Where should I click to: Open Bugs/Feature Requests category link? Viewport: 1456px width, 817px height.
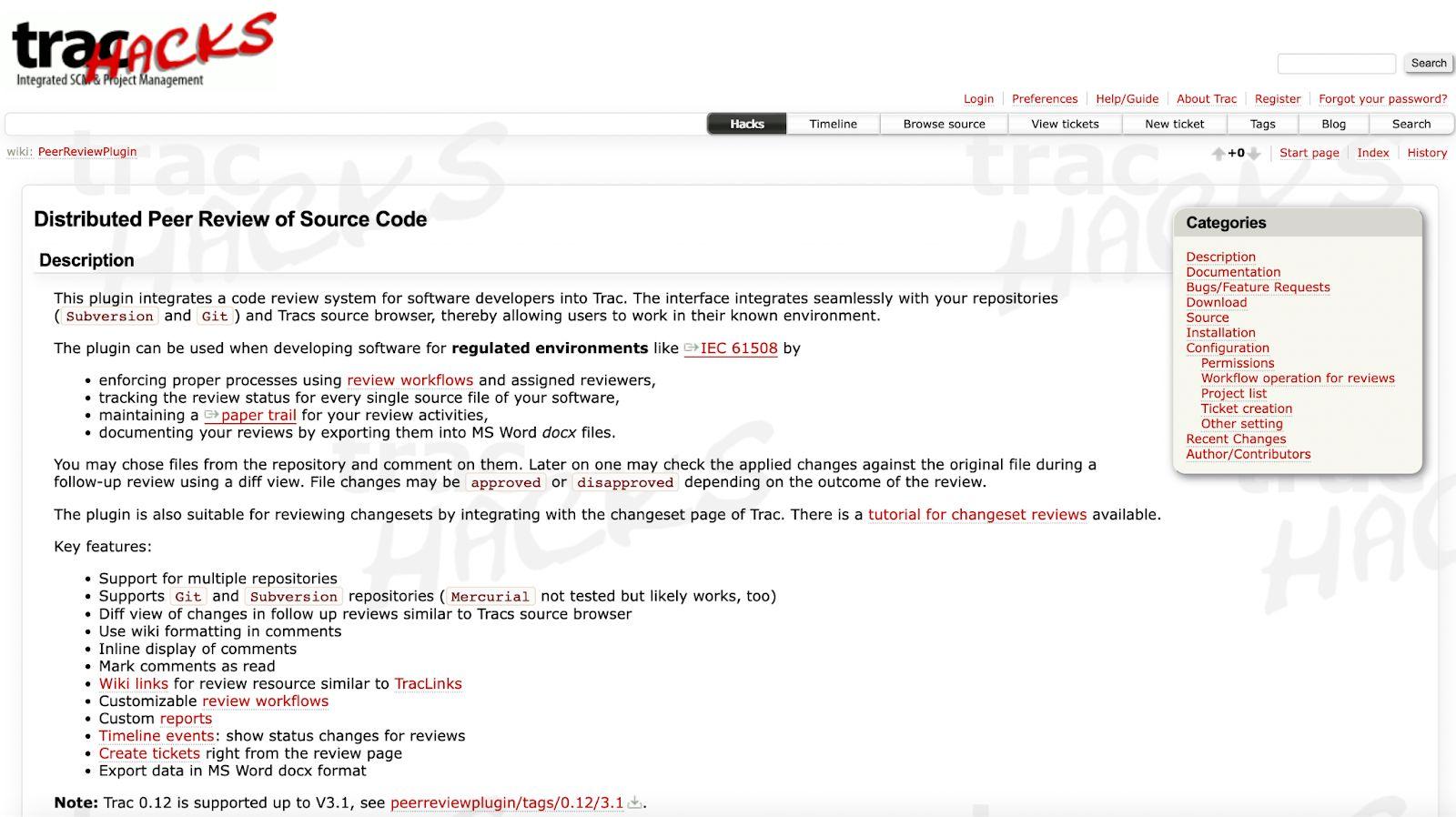1258,287
